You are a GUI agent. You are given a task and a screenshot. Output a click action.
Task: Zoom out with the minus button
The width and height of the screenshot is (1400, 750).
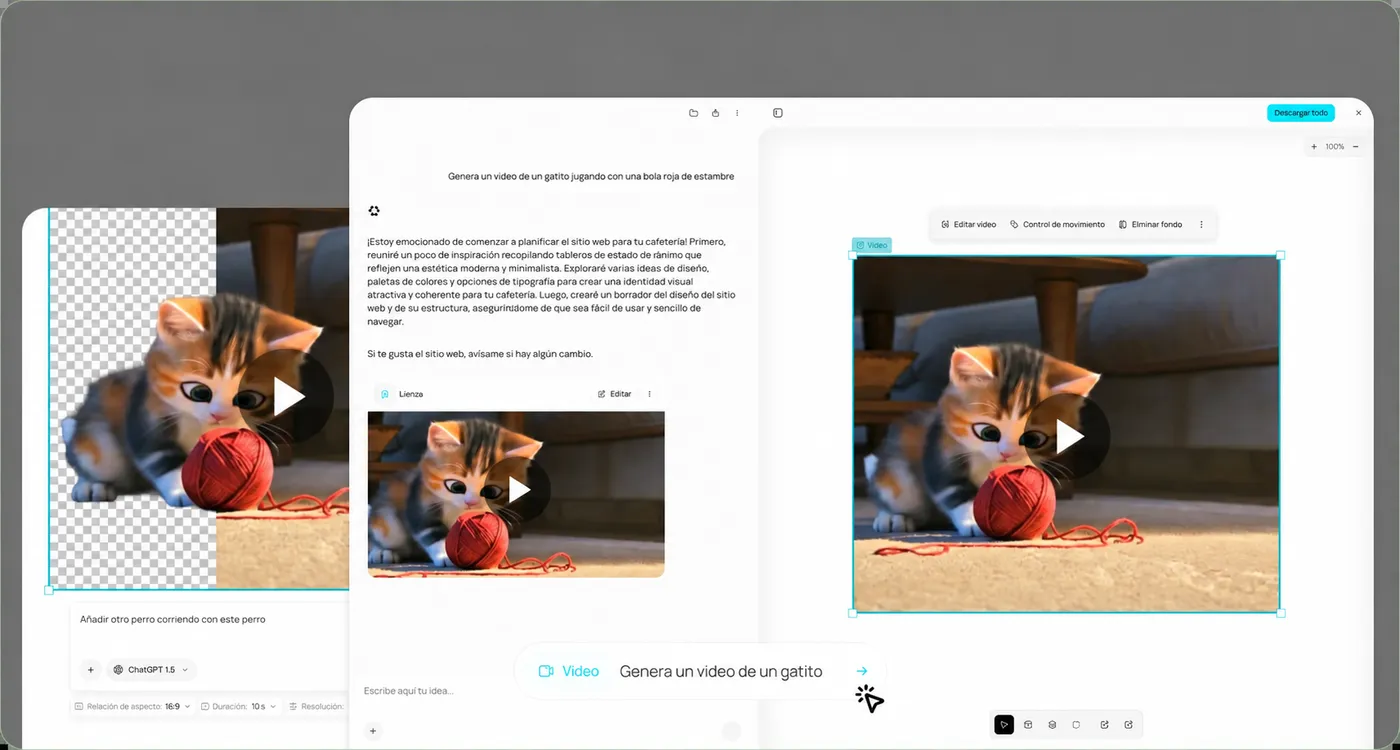click(x=1356, y=147)
